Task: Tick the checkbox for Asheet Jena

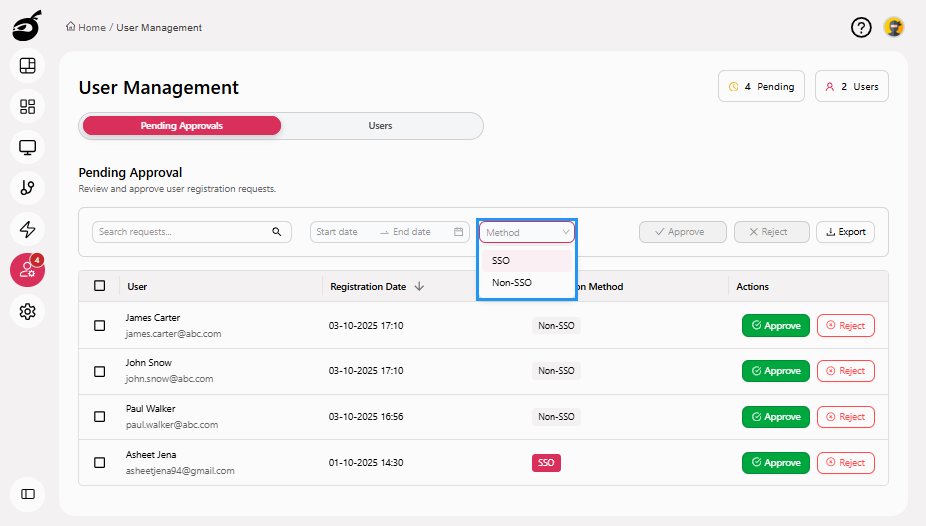Action: tap(99, 462)
